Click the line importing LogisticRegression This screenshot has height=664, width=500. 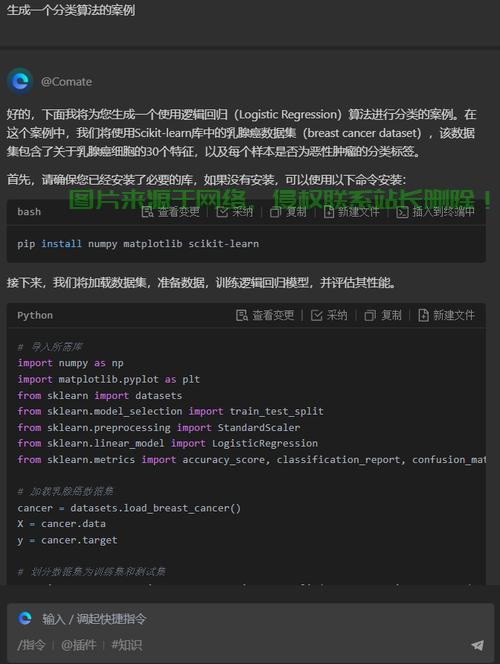[167, 443]
